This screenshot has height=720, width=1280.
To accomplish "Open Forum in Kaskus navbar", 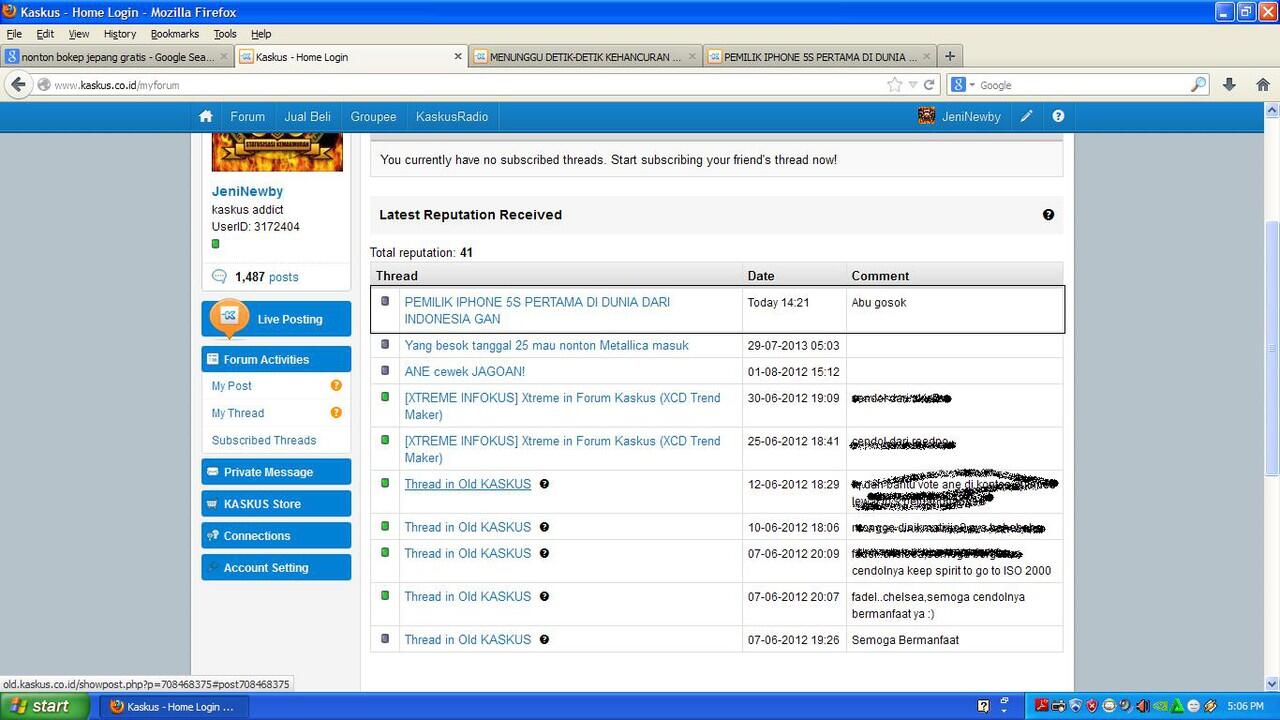I will (x=247, y=117).
